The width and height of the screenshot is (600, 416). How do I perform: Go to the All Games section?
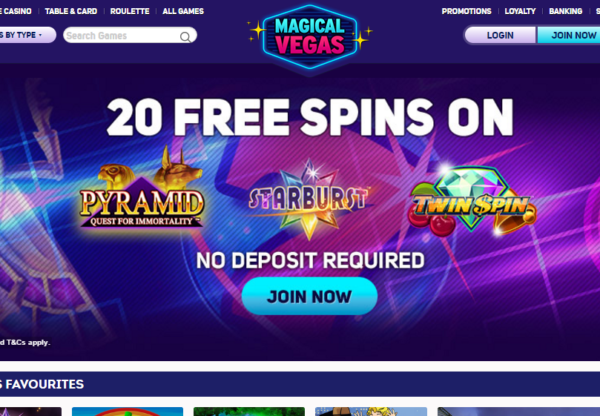pos(183,11)
